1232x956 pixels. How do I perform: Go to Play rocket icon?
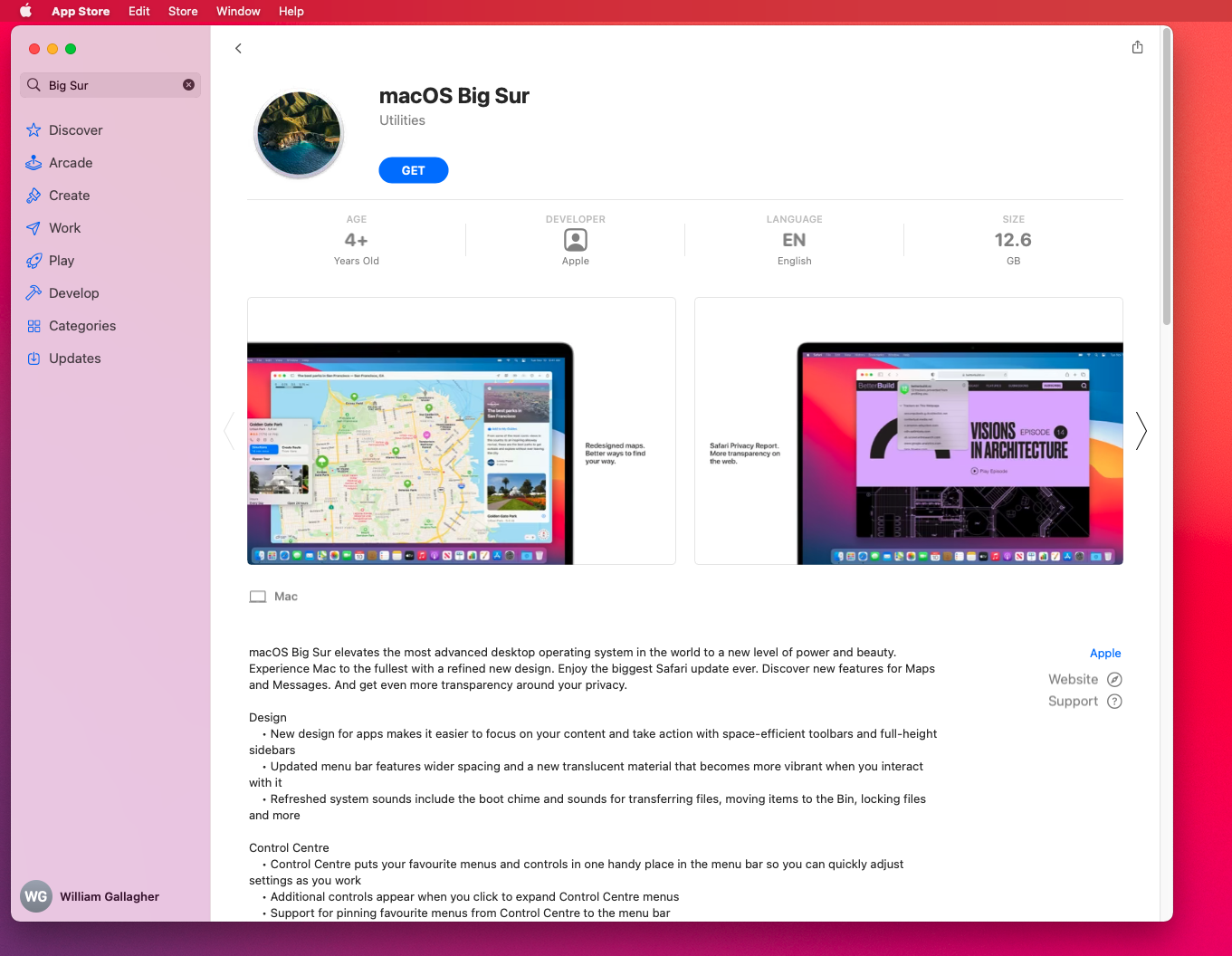pyautogui.click(x=33, y=261)
